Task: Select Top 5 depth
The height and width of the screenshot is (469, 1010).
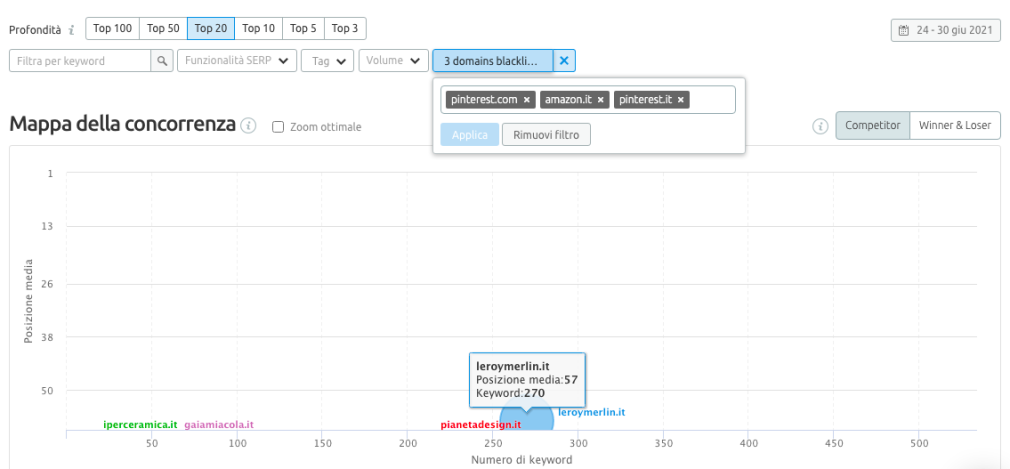Action: click(303, 28)
